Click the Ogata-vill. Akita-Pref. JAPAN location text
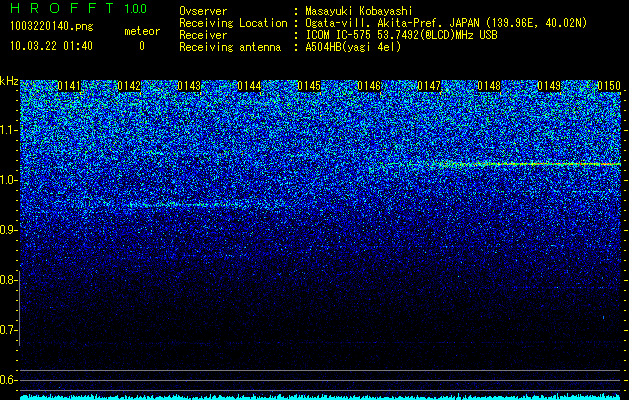 pyautogui.click(x=446, y=23)
